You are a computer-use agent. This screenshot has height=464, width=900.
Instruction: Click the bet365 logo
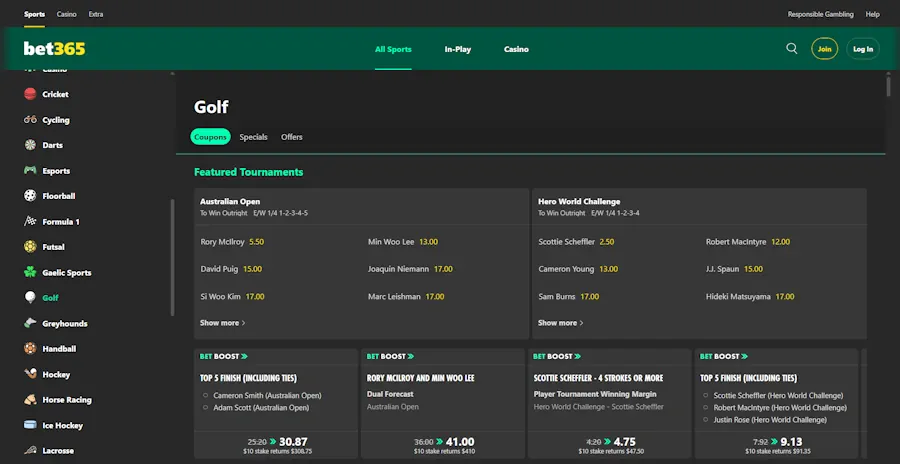coord(55,49)
